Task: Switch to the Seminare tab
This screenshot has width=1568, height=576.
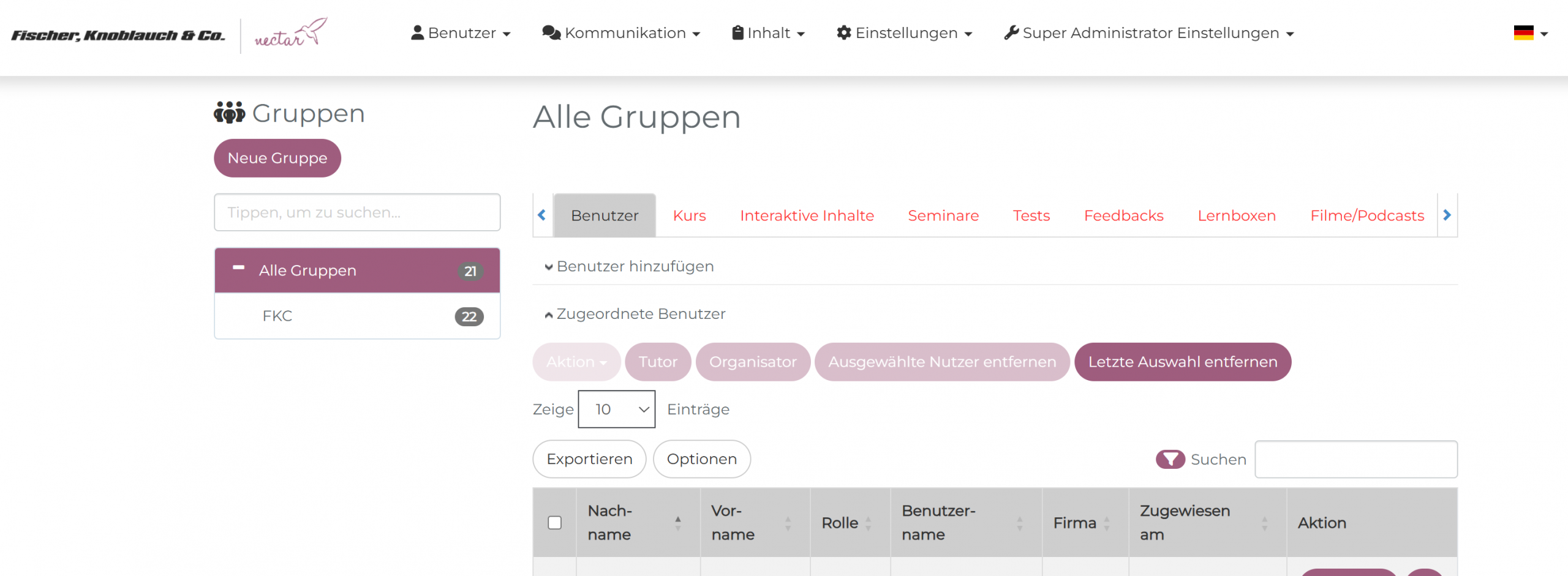Action: click(x=943, y=215)
